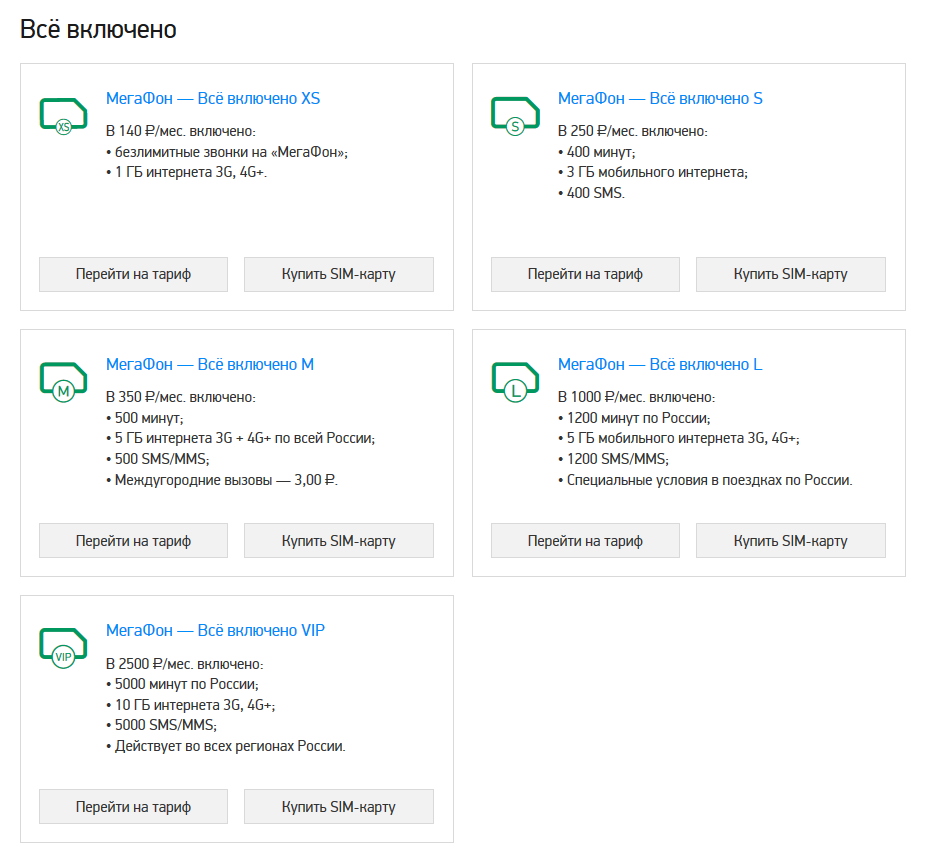926x855 pixels.
Task: Buy SIM card for the S tariff
Action: coord(790,274)
